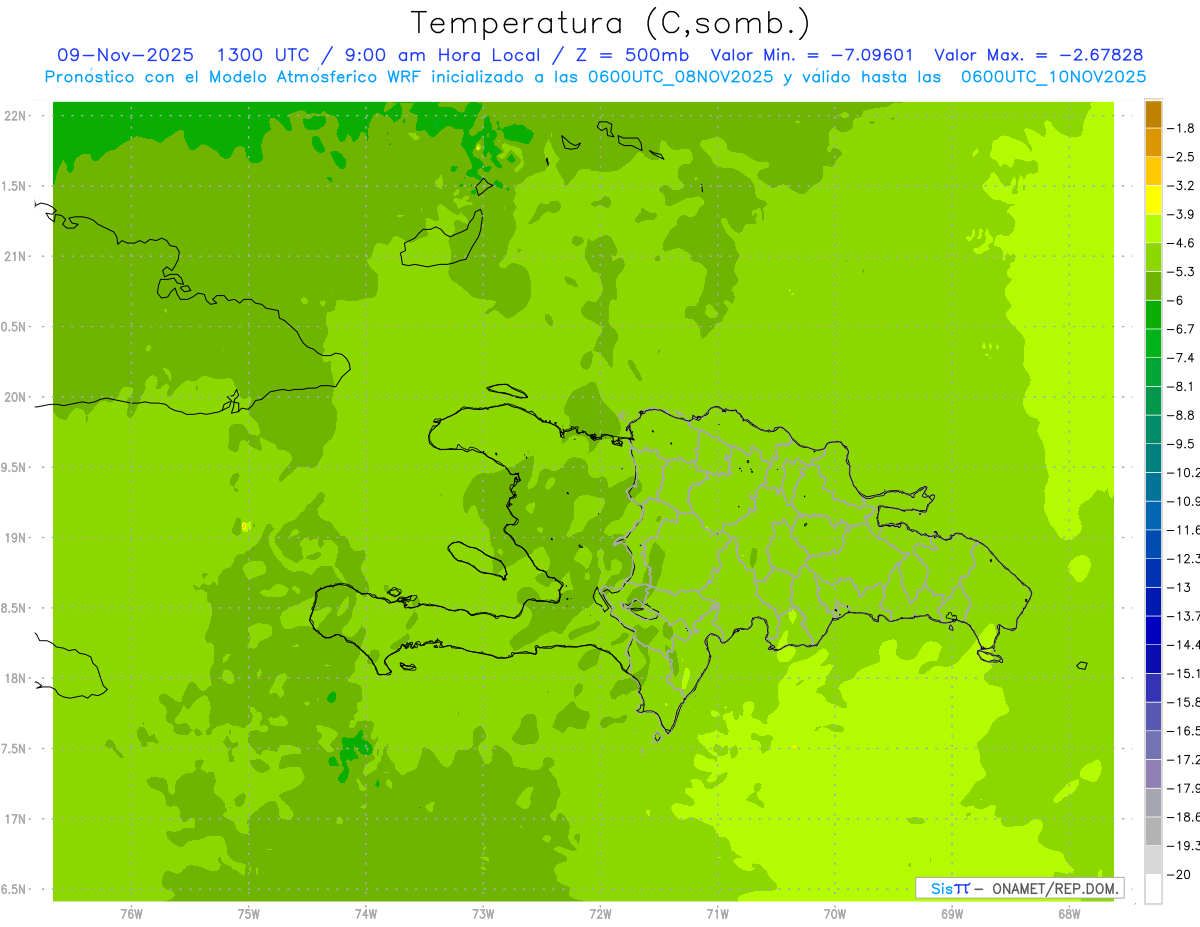Click the -10.2 legend value
This screenshot has height=927, width=1200.
[x=1184, y=473]
